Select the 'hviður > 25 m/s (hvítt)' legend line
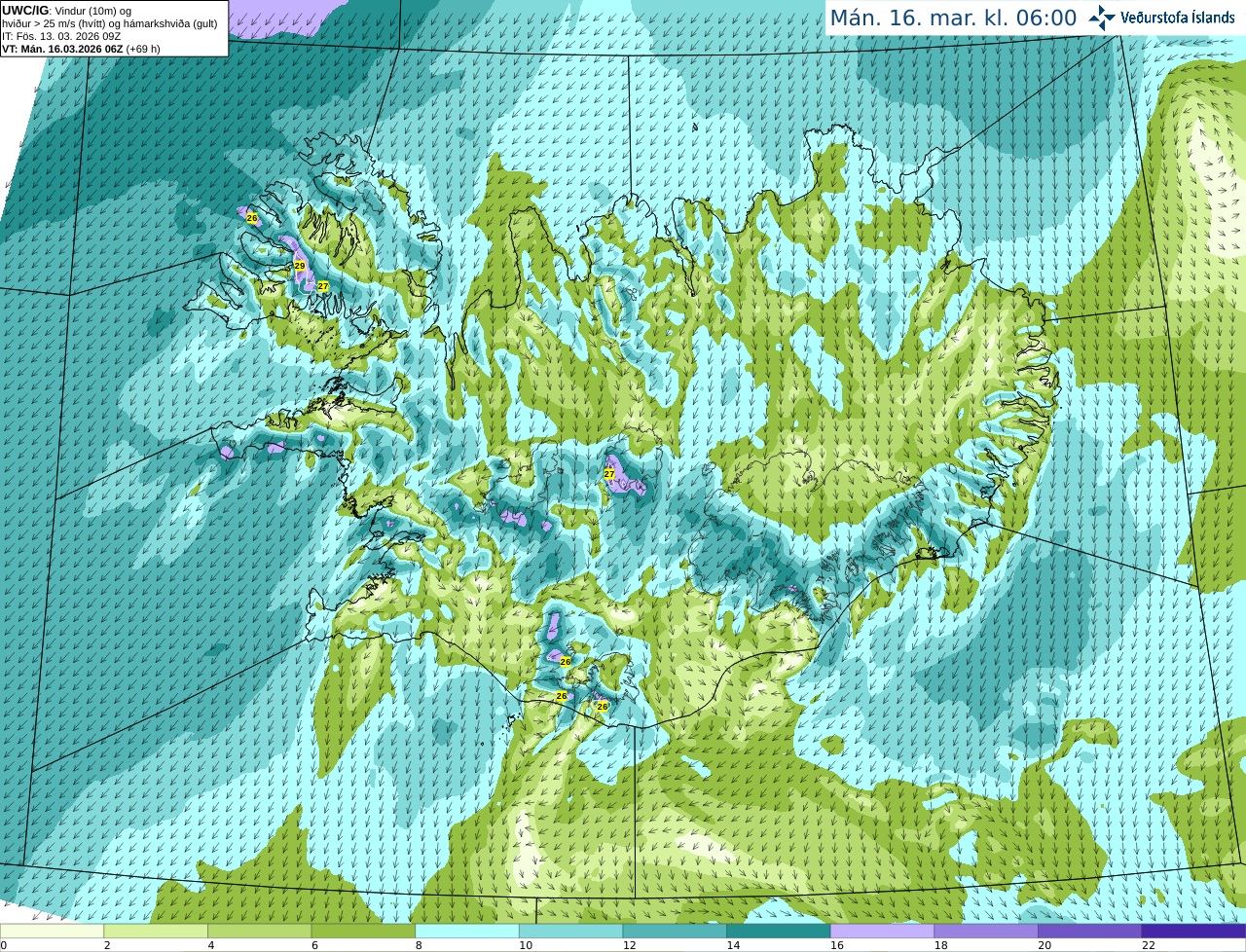 (109, 23)
